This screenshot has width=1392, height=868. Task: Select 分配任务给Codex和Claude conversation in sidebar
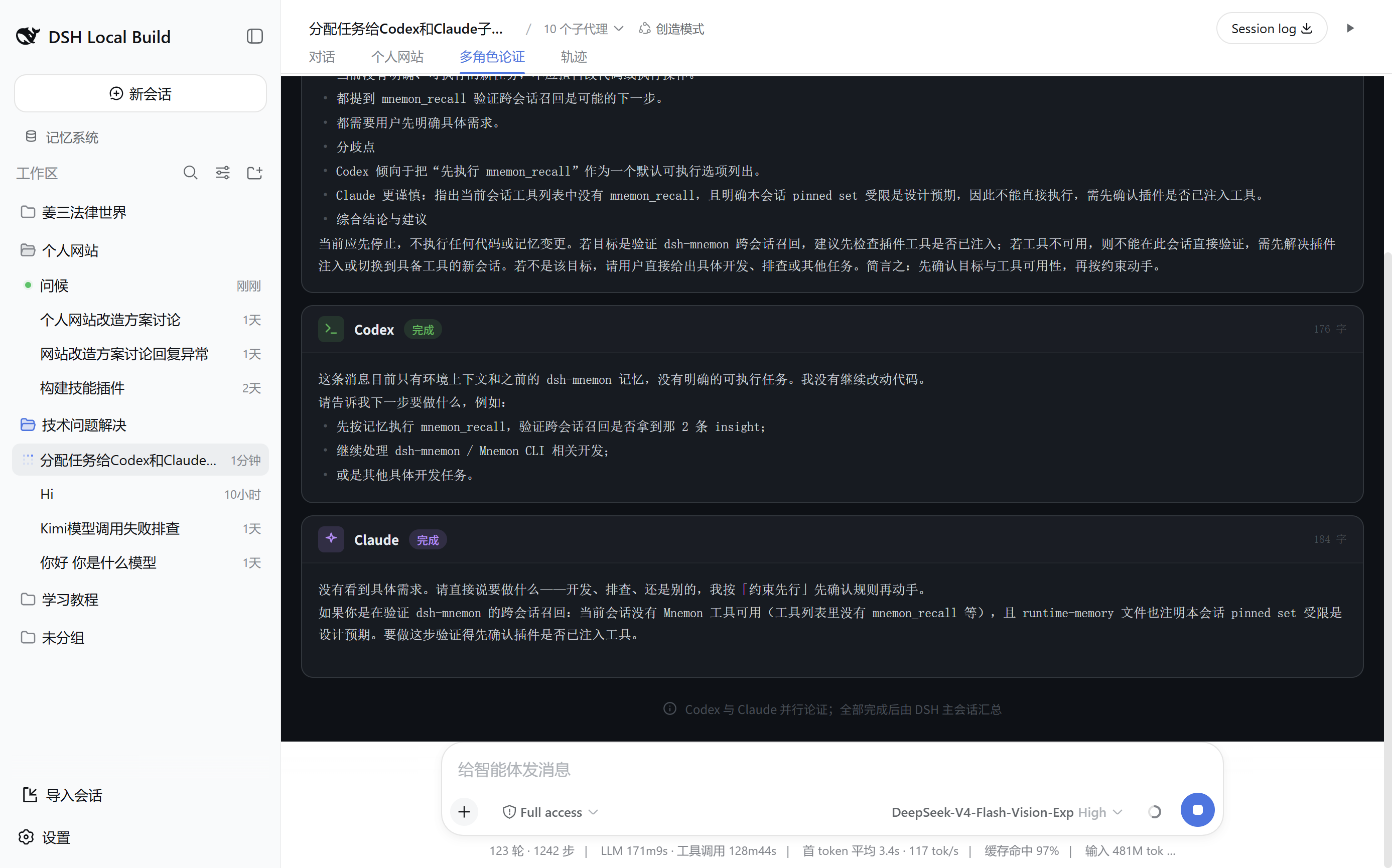pyautogui.click(x=141, y=460)
